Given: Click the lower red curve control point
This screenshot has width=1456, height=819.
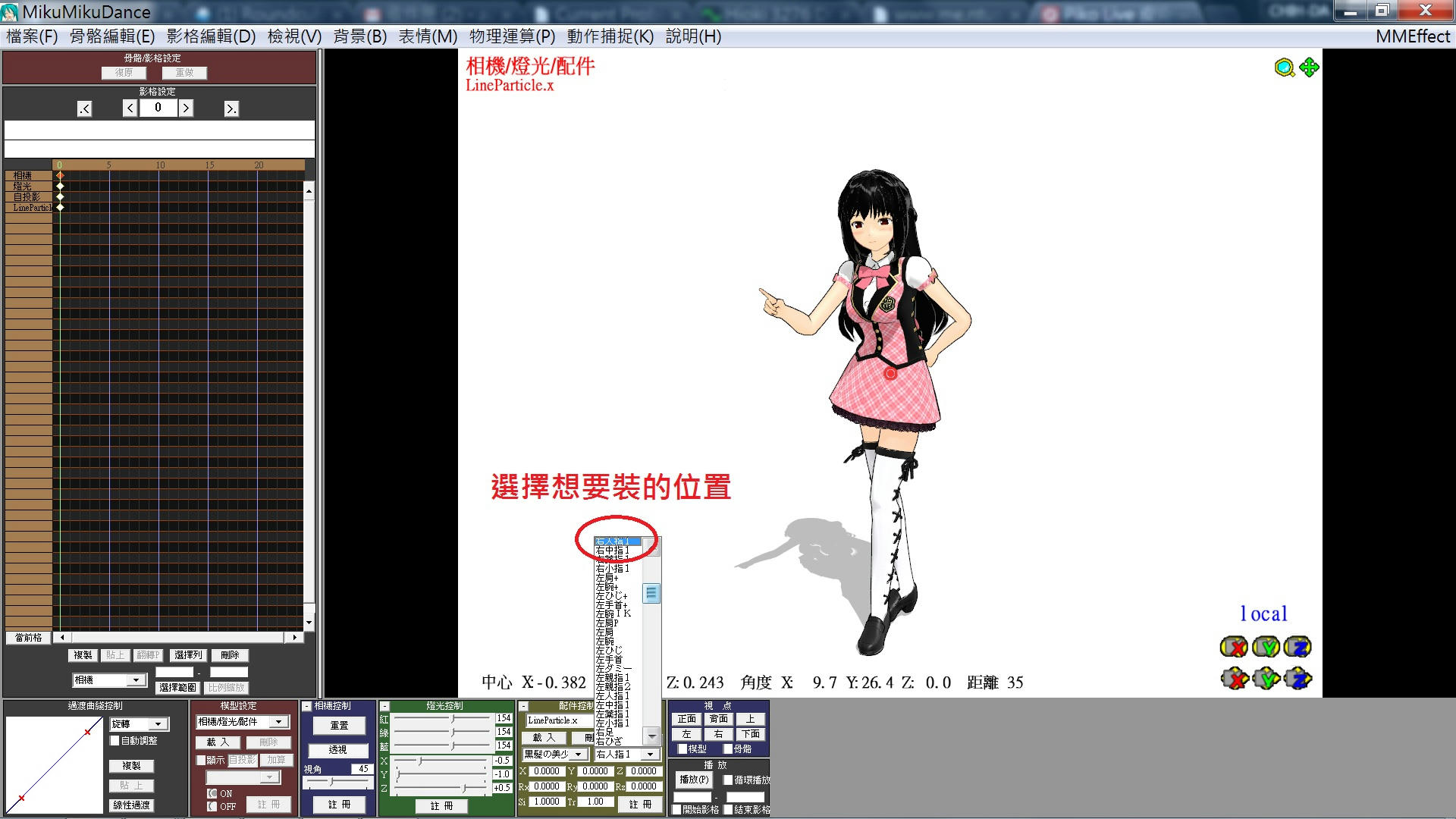Looking at the screenshot, I should pos(20,798).
